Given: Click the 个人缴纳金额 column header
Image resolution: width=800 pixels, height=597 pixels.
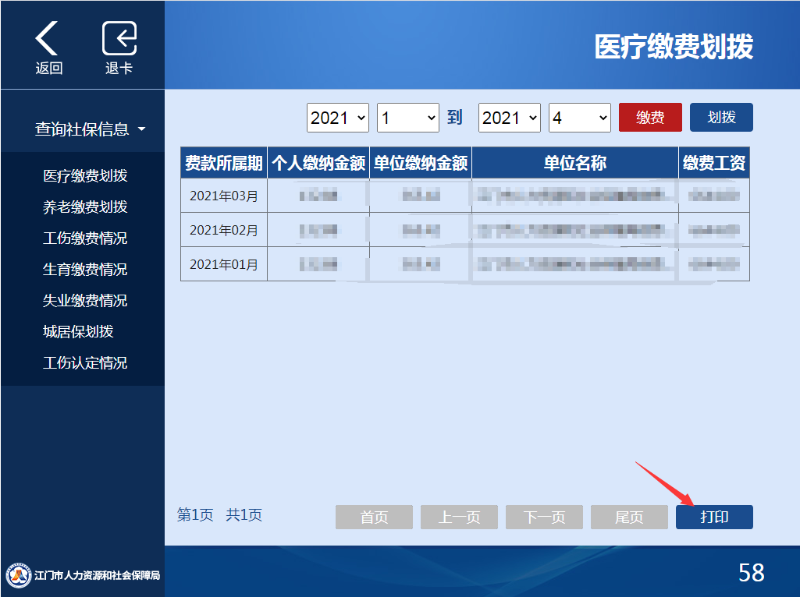Looking at the screenshot, I should tap(318, 163).
